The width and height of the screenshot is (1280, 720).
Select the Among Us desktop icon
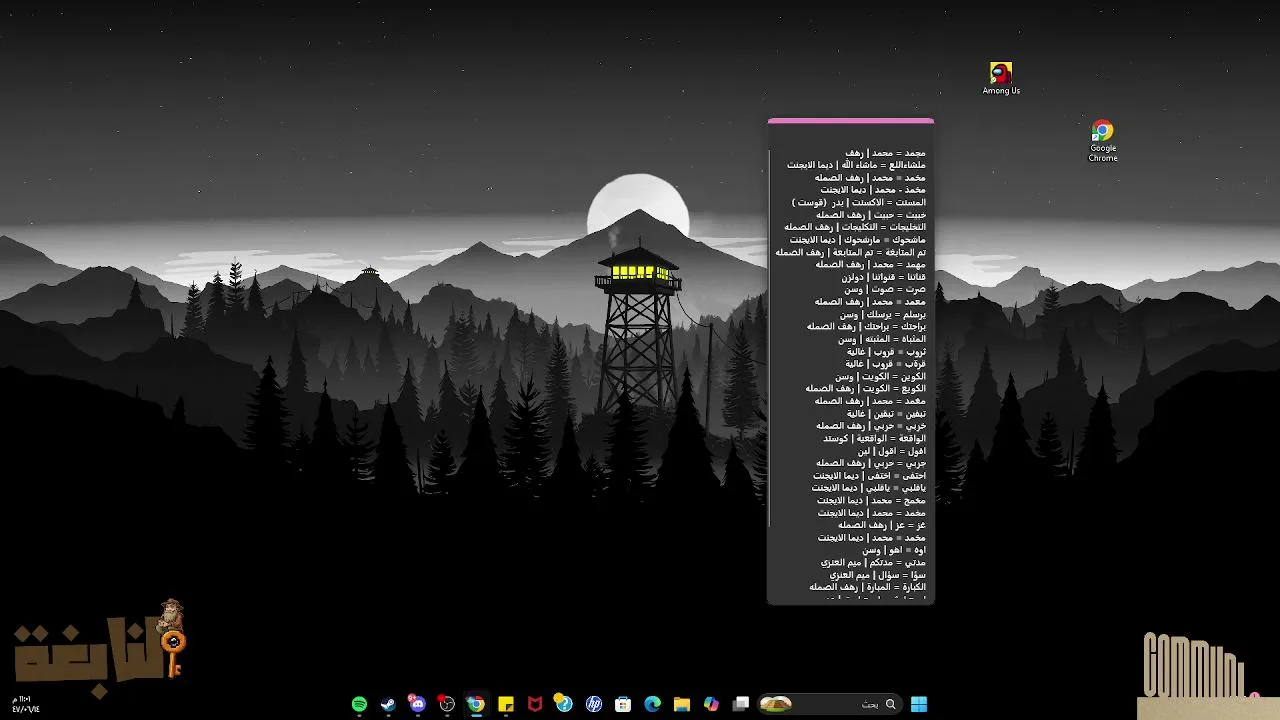coord(1001,78)
